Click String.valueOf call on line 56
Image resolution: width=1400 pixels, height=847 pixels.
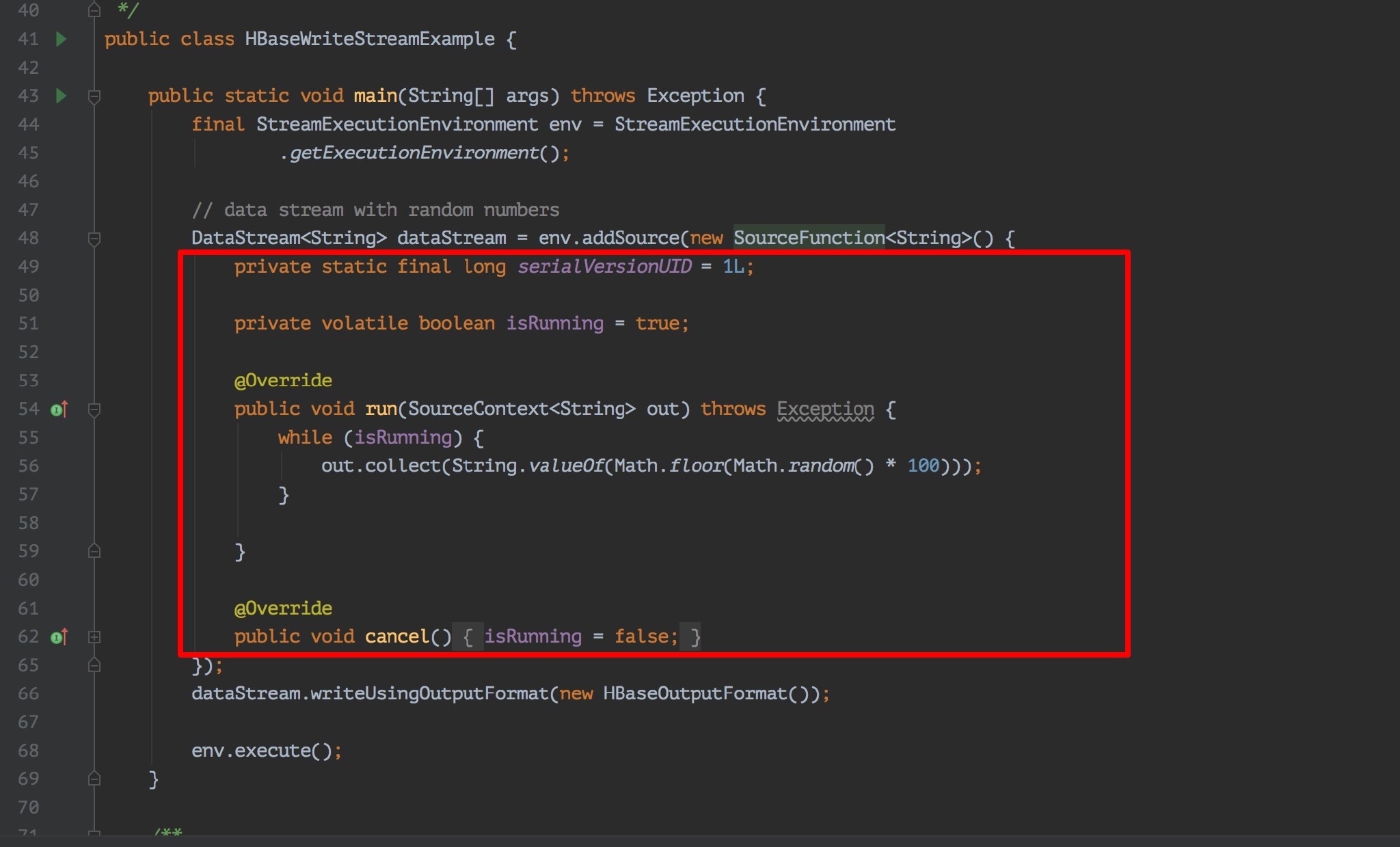527,466
